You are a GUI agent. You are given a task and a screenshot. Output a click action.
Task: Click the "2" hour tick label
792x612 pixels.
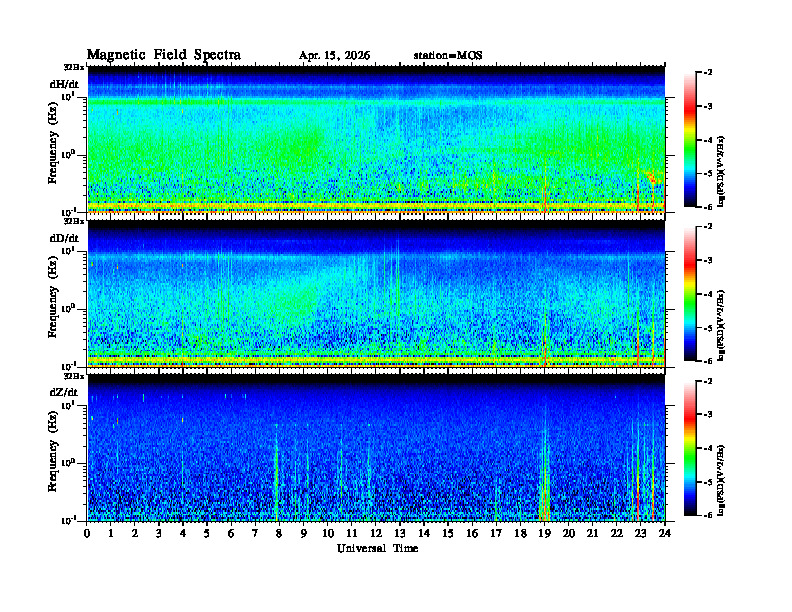pyautogui.click(x=135, y=533)
